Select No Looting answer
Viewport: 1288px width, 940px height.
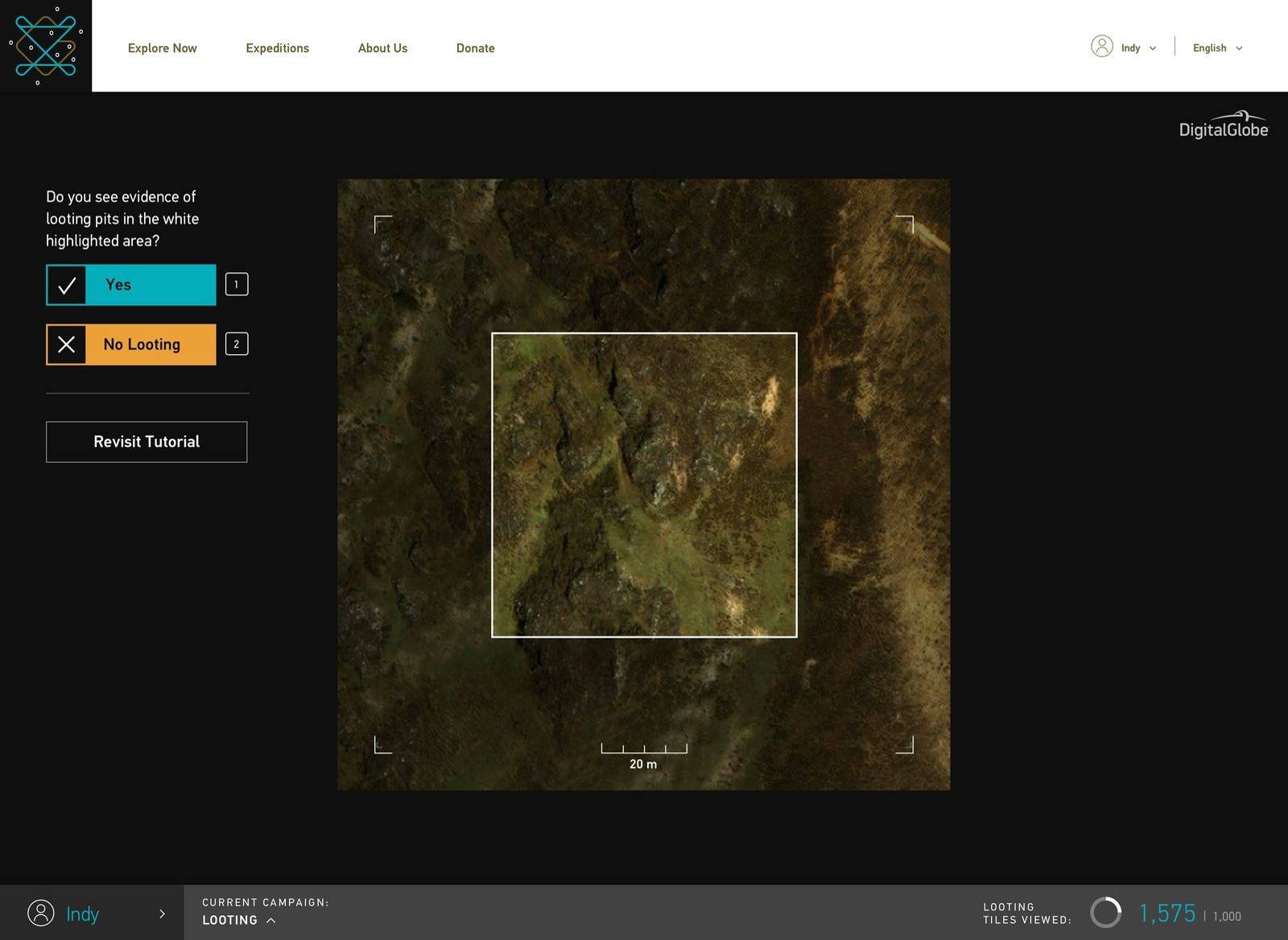149,344
